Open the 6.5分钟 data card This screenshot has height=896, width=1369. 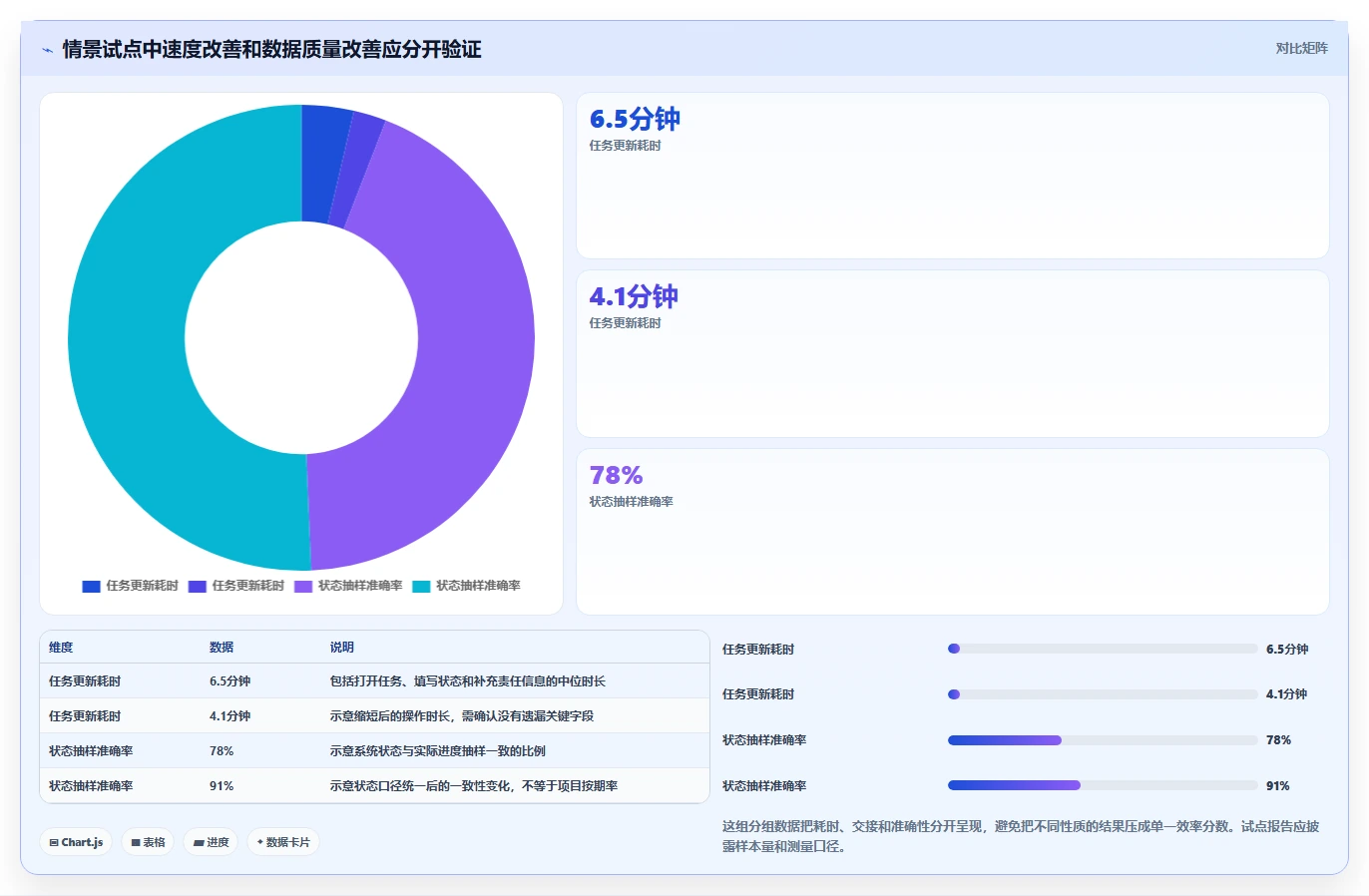coord(952,176)
